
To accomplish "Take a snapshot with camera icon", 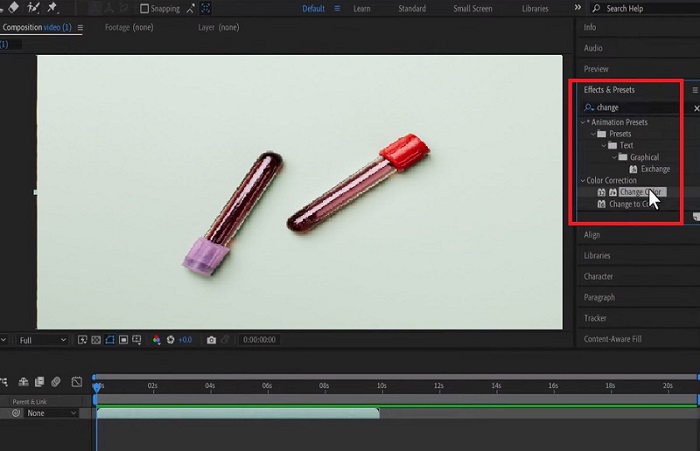I will [212, 340].
